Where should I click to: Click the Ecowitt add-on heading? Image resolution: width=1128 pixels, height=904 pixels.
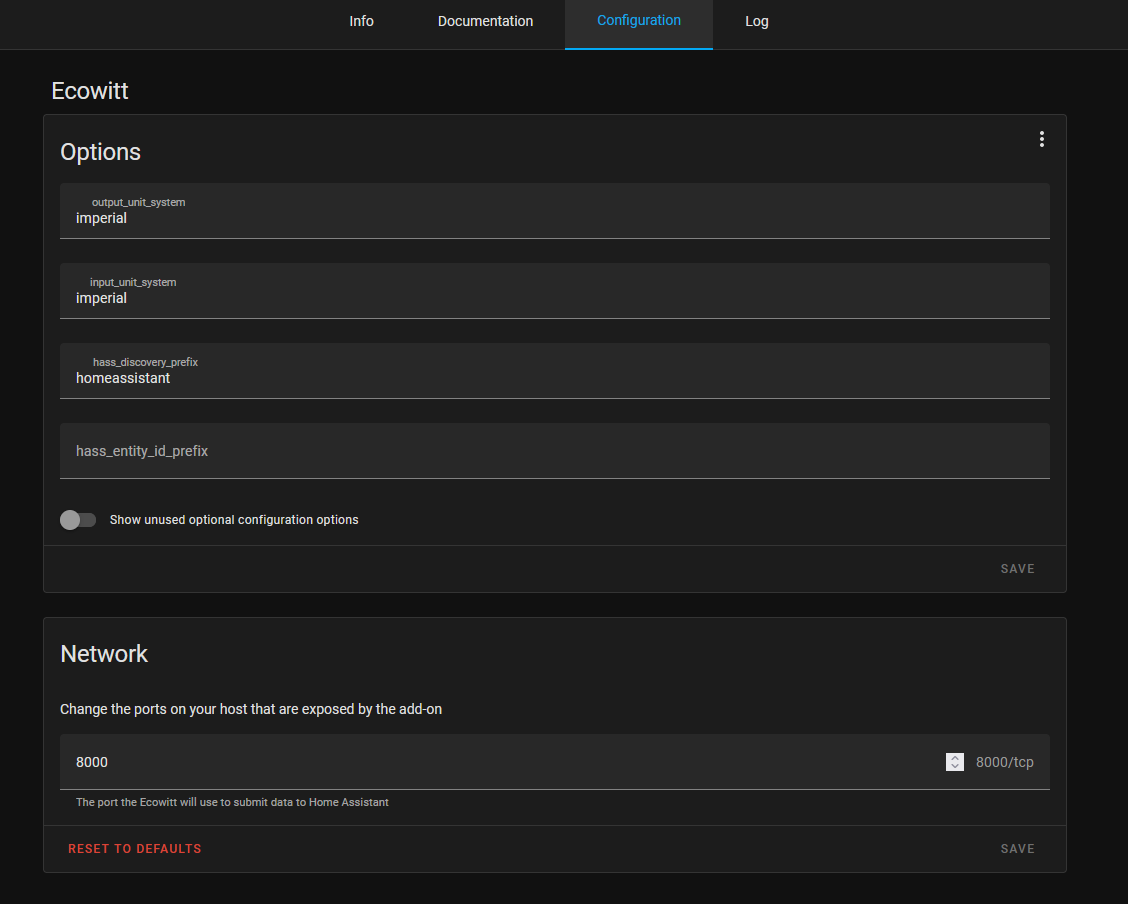coord(90,91)
